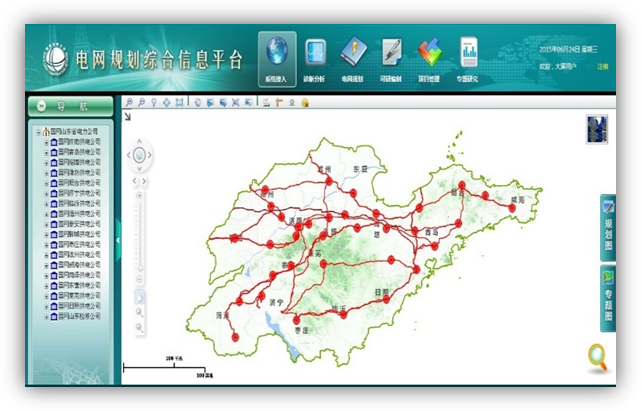Viewport: 642px width, 411px height.
Task: Click the 枣庄 city label on map
Action: [x=301, y=330]
